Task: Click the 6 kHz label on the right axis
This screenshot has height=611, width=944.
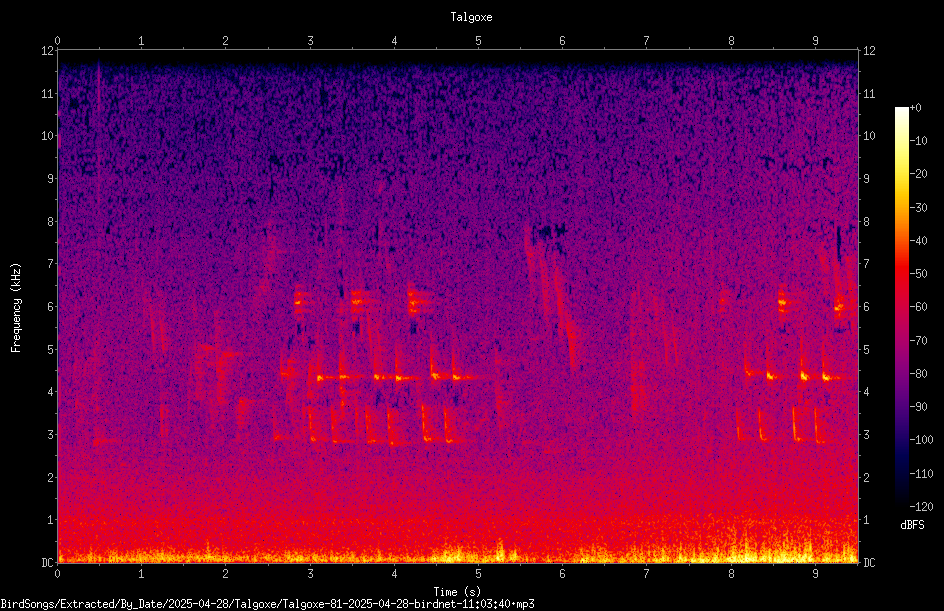Action: click(x=866, y=306)
